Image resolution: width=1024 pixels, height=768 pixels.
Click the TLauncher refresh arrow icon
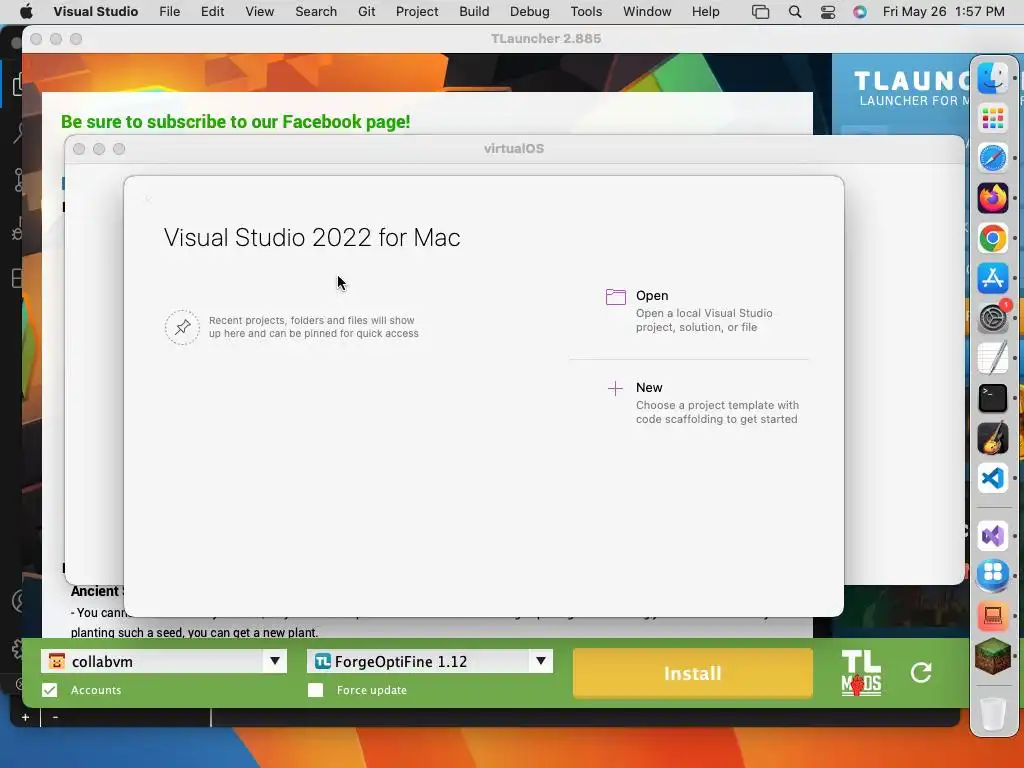(921, 672)
